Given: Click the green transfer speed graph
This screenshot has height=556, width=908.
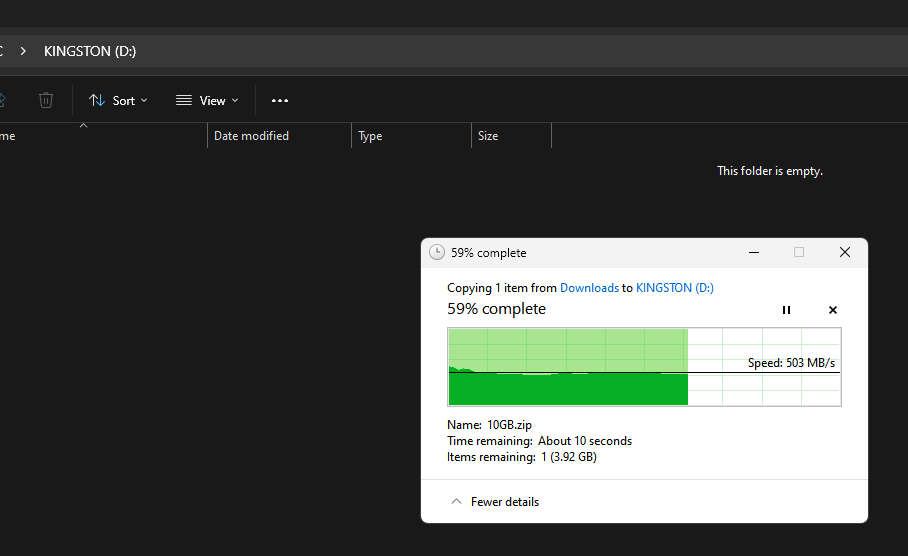Looking at the screenshot, I should click(x=645, y=367).
